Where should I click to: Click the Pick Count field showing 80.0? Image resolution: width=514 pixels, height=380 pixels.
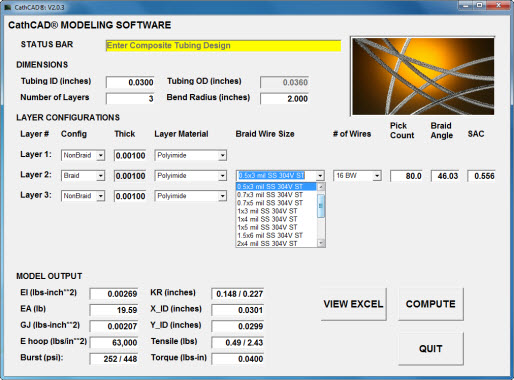click(406, 176)
